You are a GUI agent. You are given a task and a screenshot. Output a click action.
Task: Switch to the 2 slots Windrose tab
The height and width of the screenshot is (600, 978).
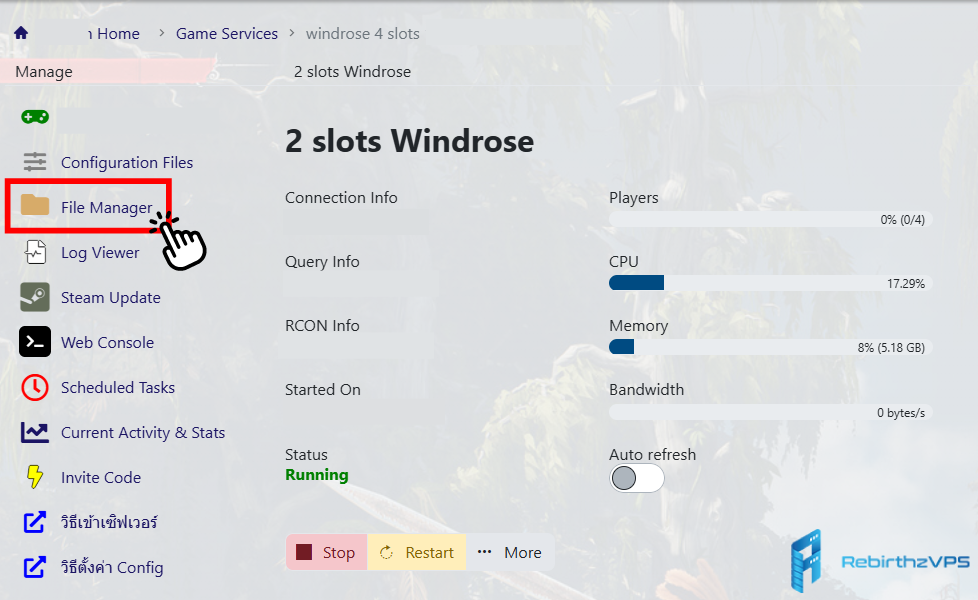tap(352, 71)
